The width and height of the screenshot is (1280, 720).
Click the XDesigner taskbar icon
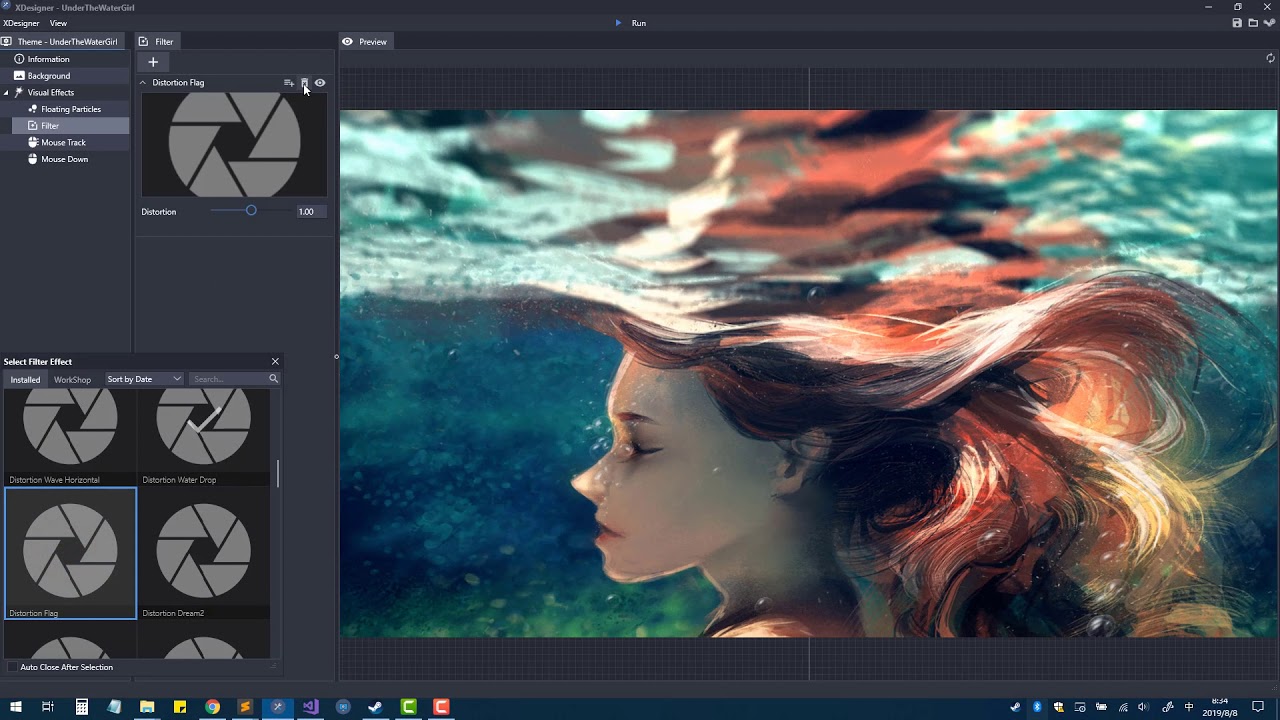[278, 707]
